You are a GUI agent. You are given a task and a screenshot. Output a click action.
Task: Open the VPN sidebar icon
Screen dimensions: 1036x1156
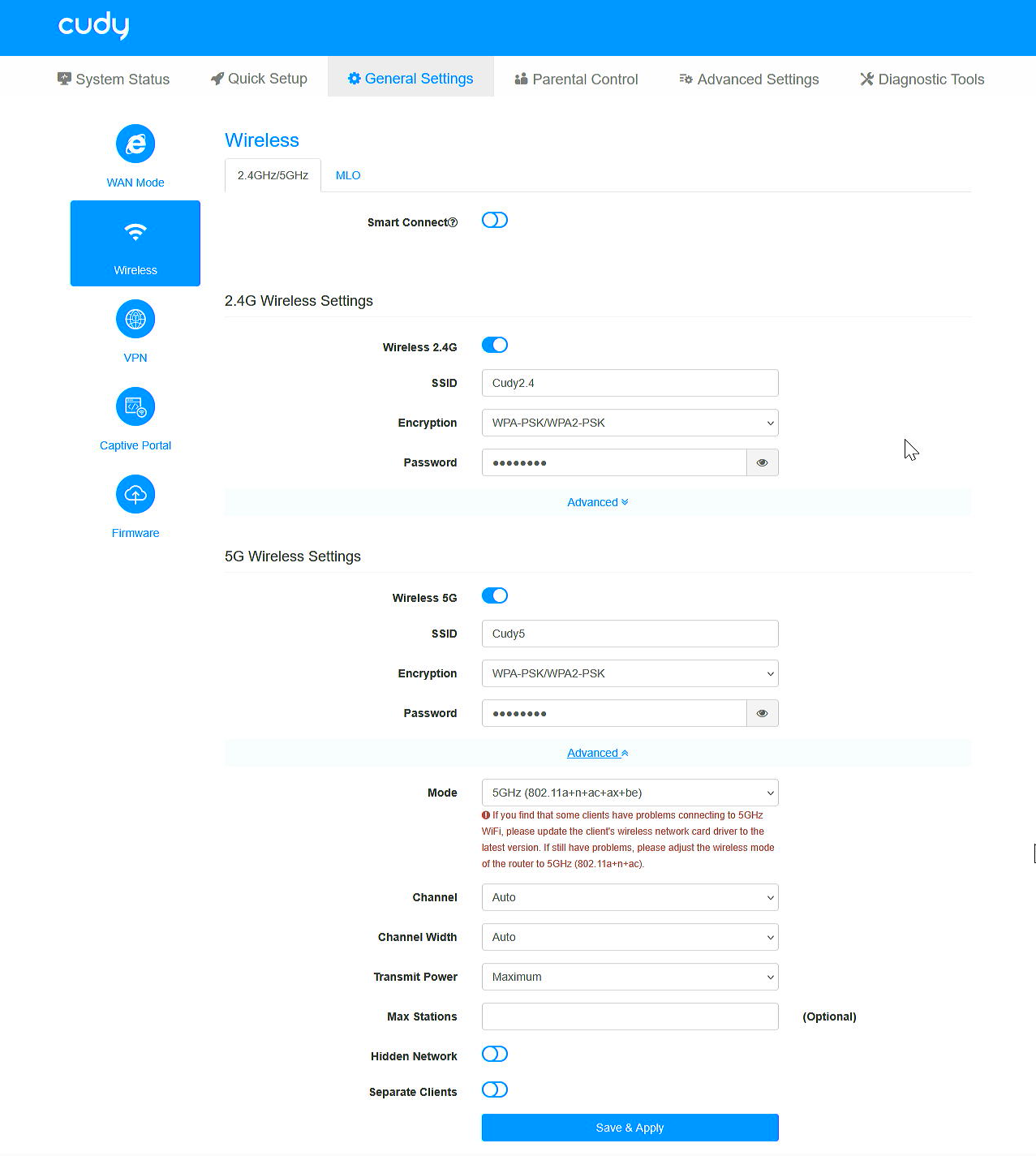click(x=135, y=320)
